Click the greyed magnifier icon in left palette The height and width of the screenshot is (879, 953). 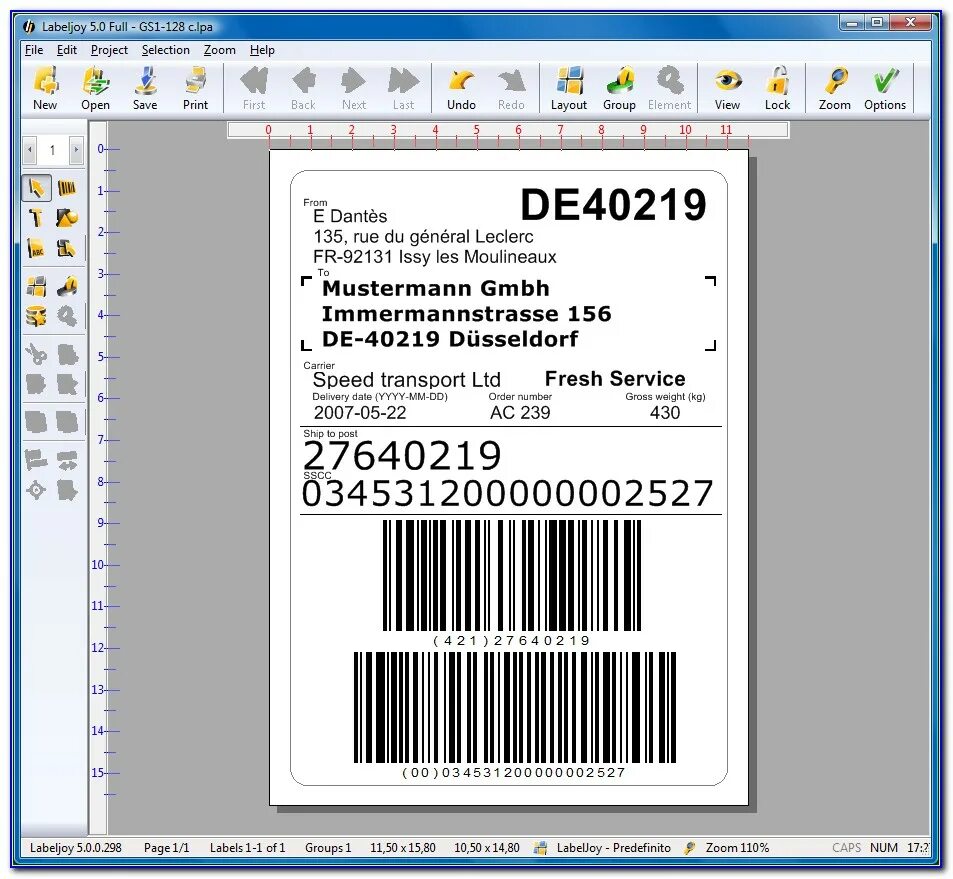(66, 316)
